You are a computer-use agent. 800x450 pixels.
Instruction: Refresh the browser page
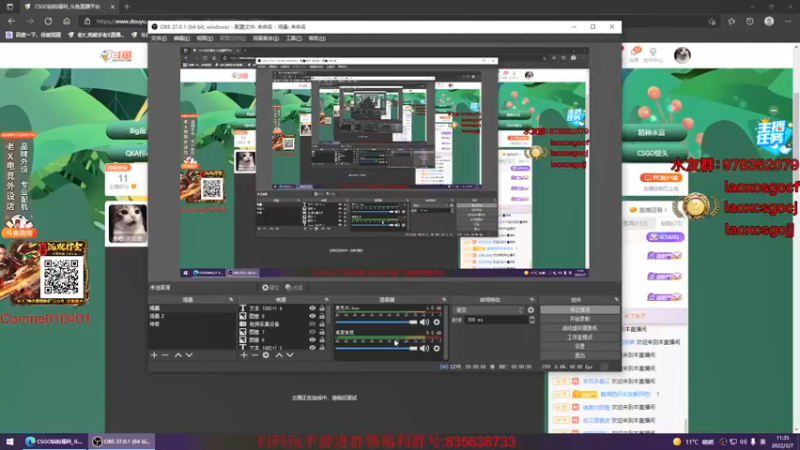tap(48, 21)
